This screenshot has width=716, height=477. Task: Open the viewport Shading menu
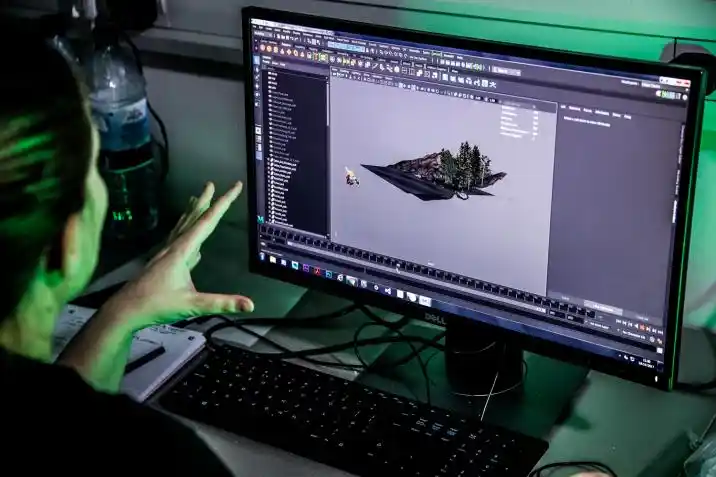coord(345,73)
